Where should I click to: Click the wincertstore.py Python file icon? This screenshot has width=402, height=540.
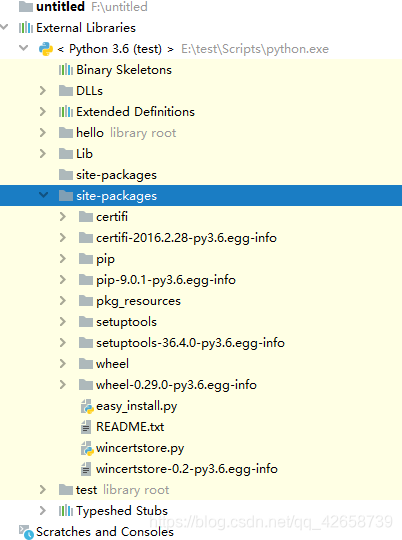[x=87, y=448]
